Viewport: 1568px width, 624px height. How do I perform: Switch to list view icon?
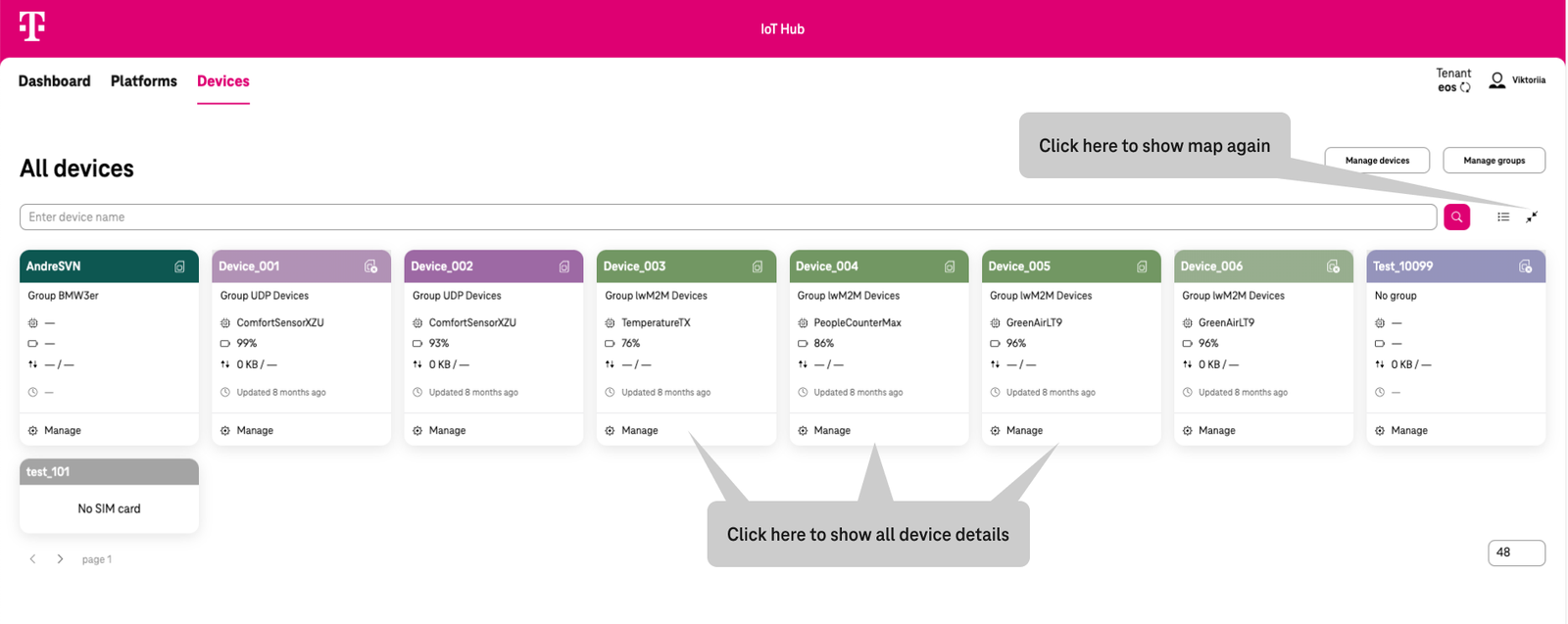click(x=1503, y=217)
